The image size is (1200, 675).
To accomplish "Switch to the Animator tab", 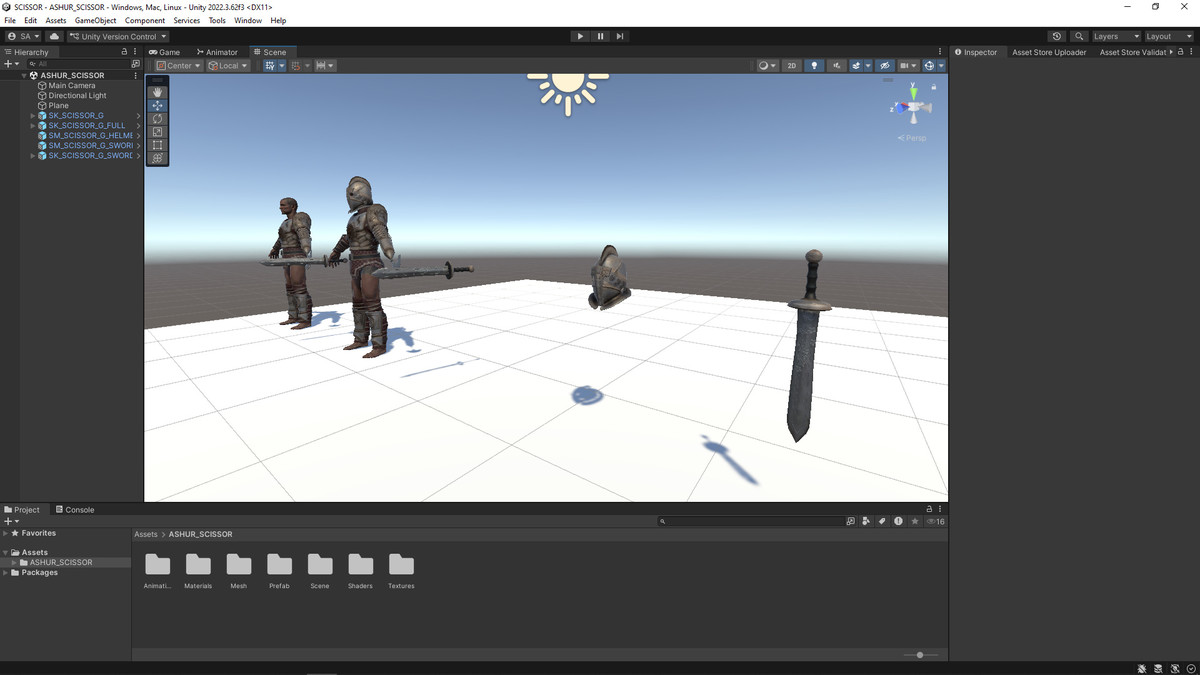I will point(217,52).
